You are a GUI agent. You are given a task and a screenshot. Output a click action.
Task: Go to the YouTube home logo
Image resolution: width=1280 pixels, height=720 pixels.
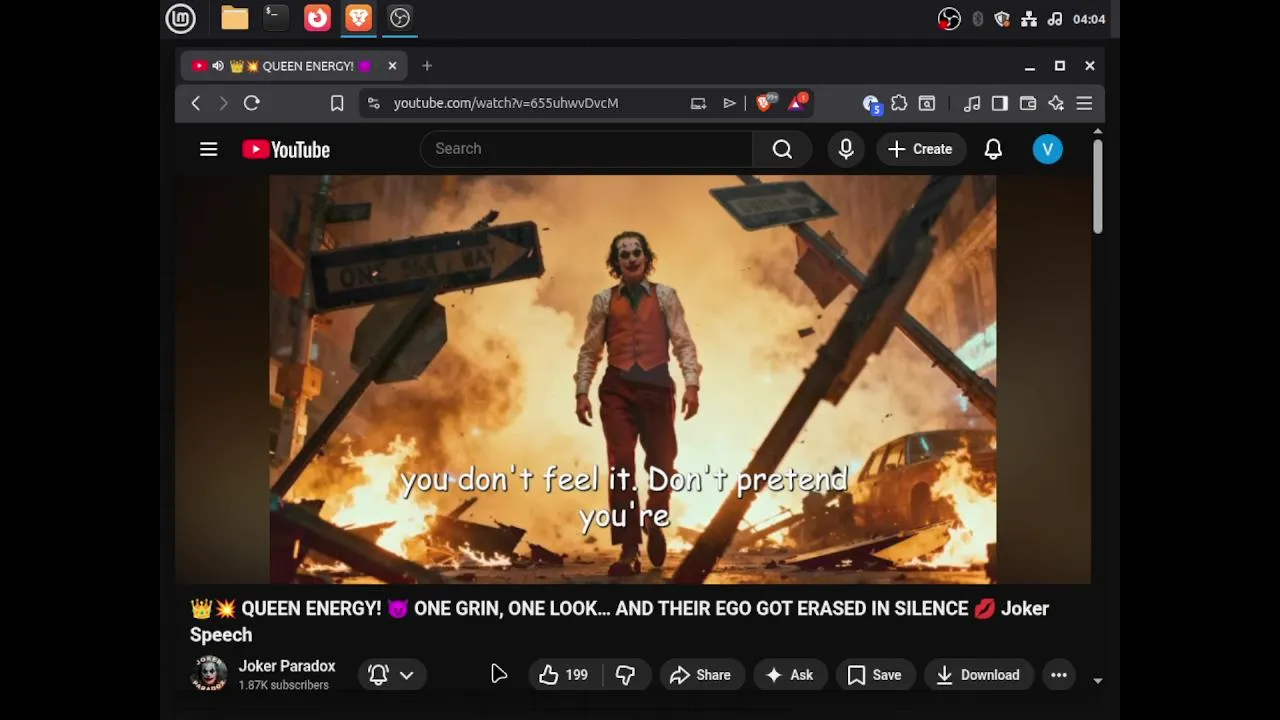[286, 149]
